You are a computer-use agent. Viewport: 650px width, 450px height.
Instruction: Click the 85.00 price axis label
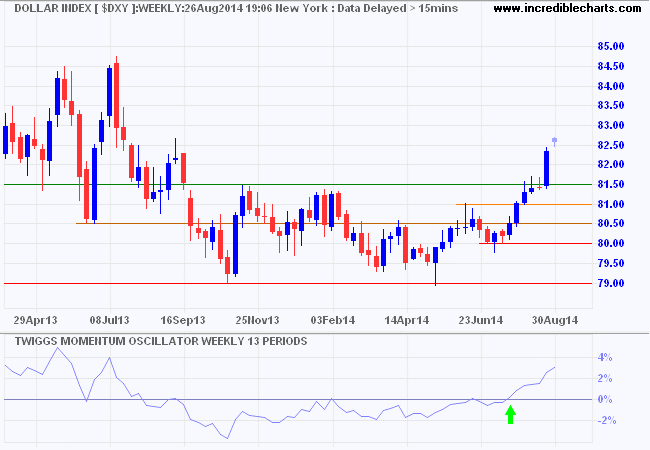(x=611, y=46)
